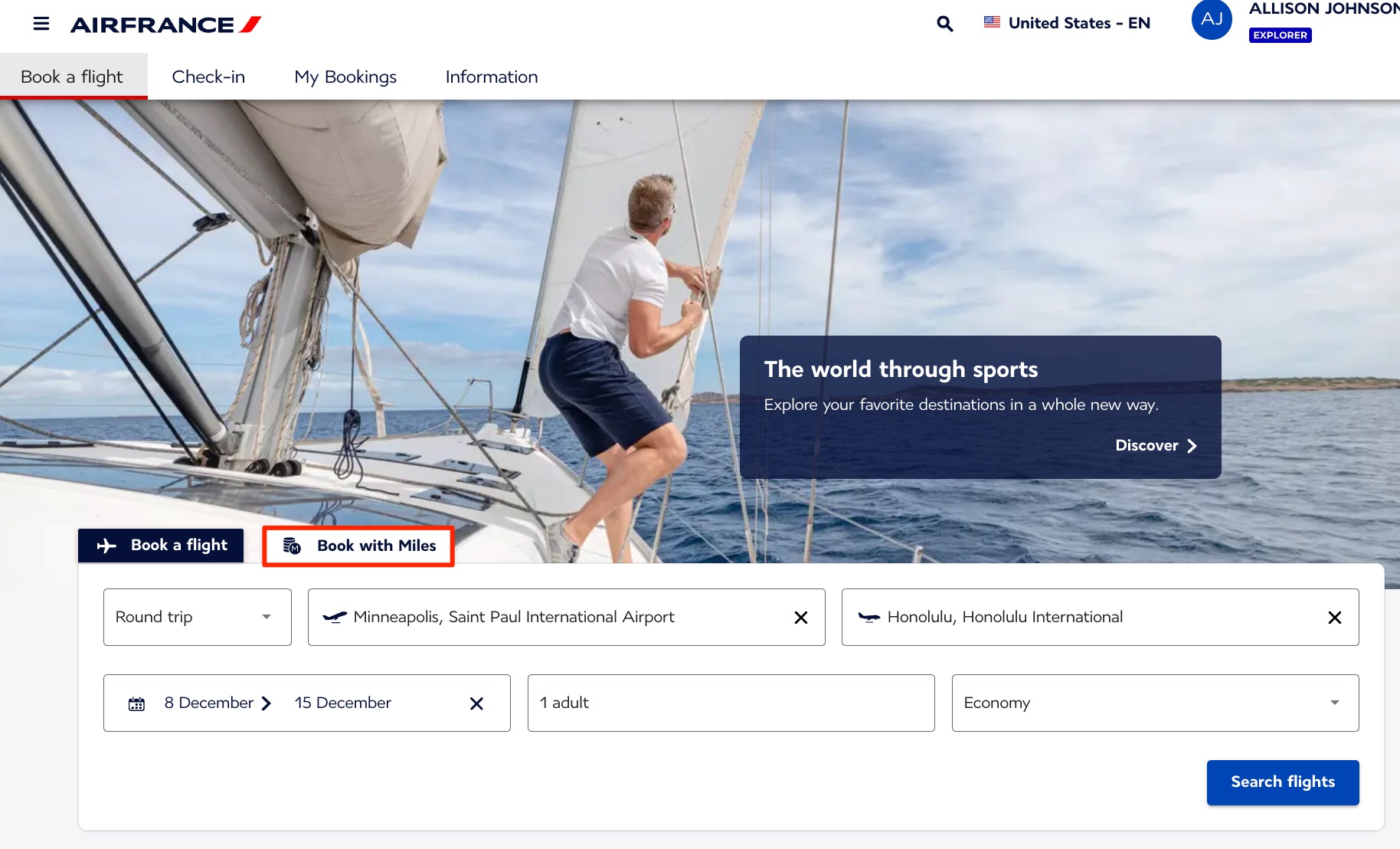Open the search magnifier
Image resolution: width=1400 pixels, height=849 pixels.
click(944, 24)
